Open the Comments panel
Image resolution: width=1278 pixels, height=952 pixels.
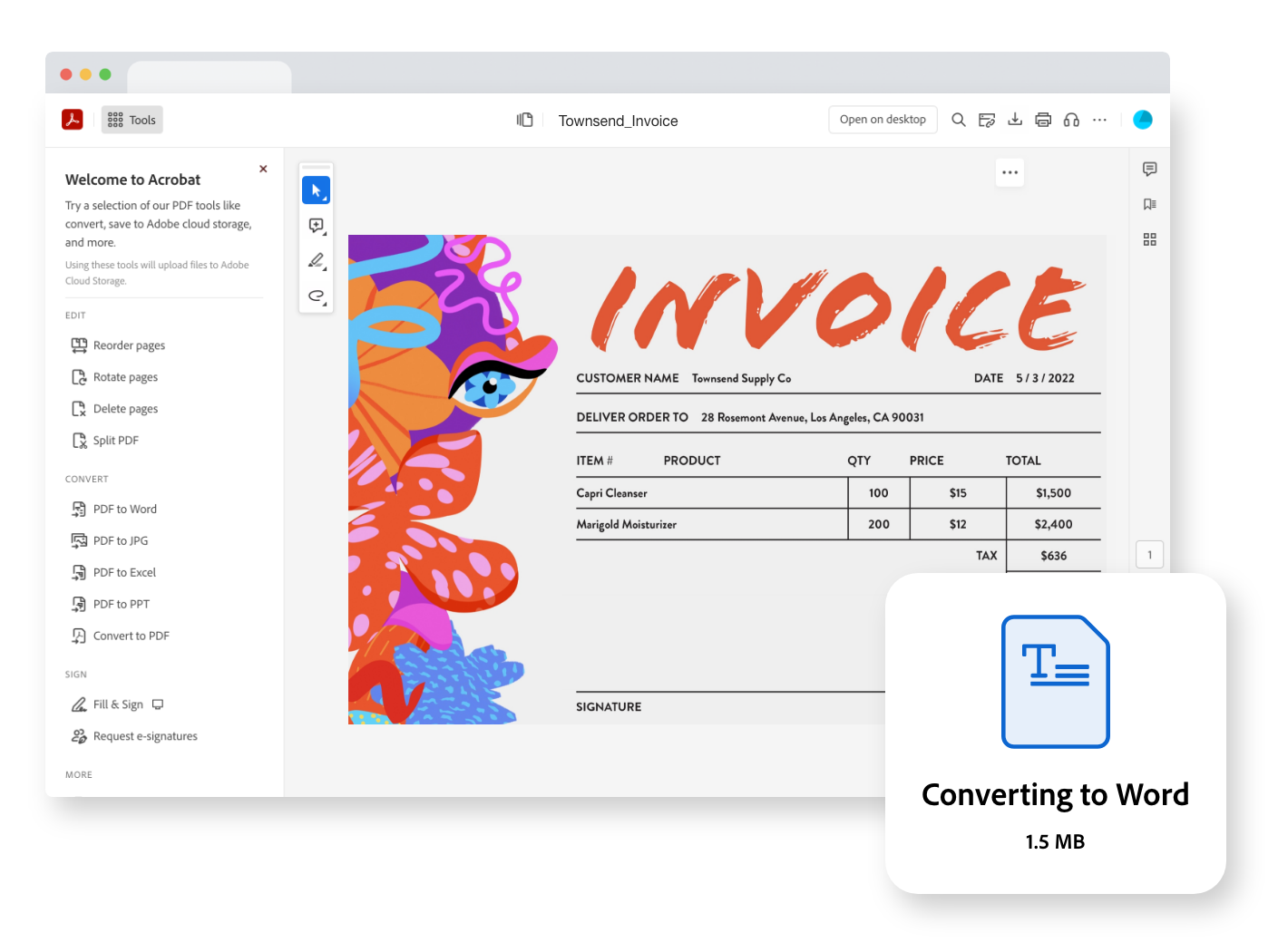1150,170
